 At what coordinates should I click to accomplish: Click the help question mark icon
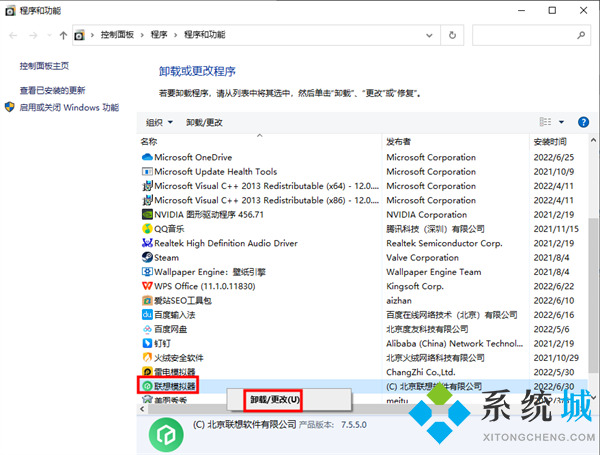tap(583, 122)
